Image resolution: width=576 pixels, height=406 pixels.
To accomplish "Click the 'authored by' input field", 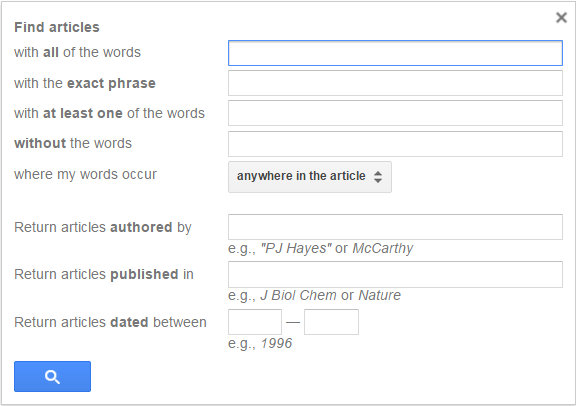I will [x=395, y=227].
